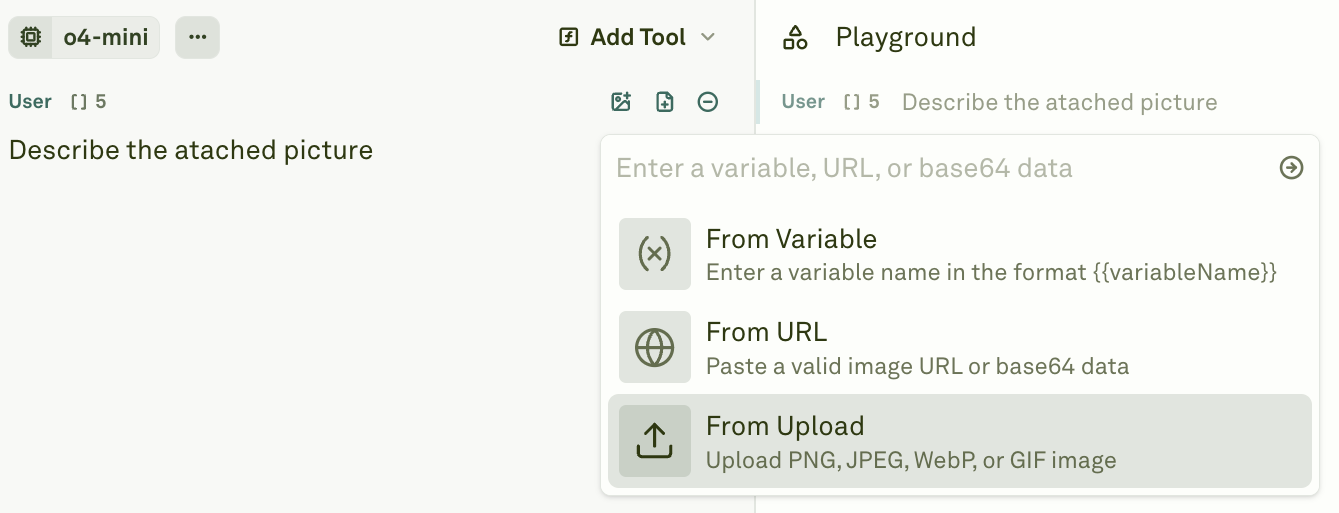
Task: Choose the From URL option
Action: tap(960, 347)
